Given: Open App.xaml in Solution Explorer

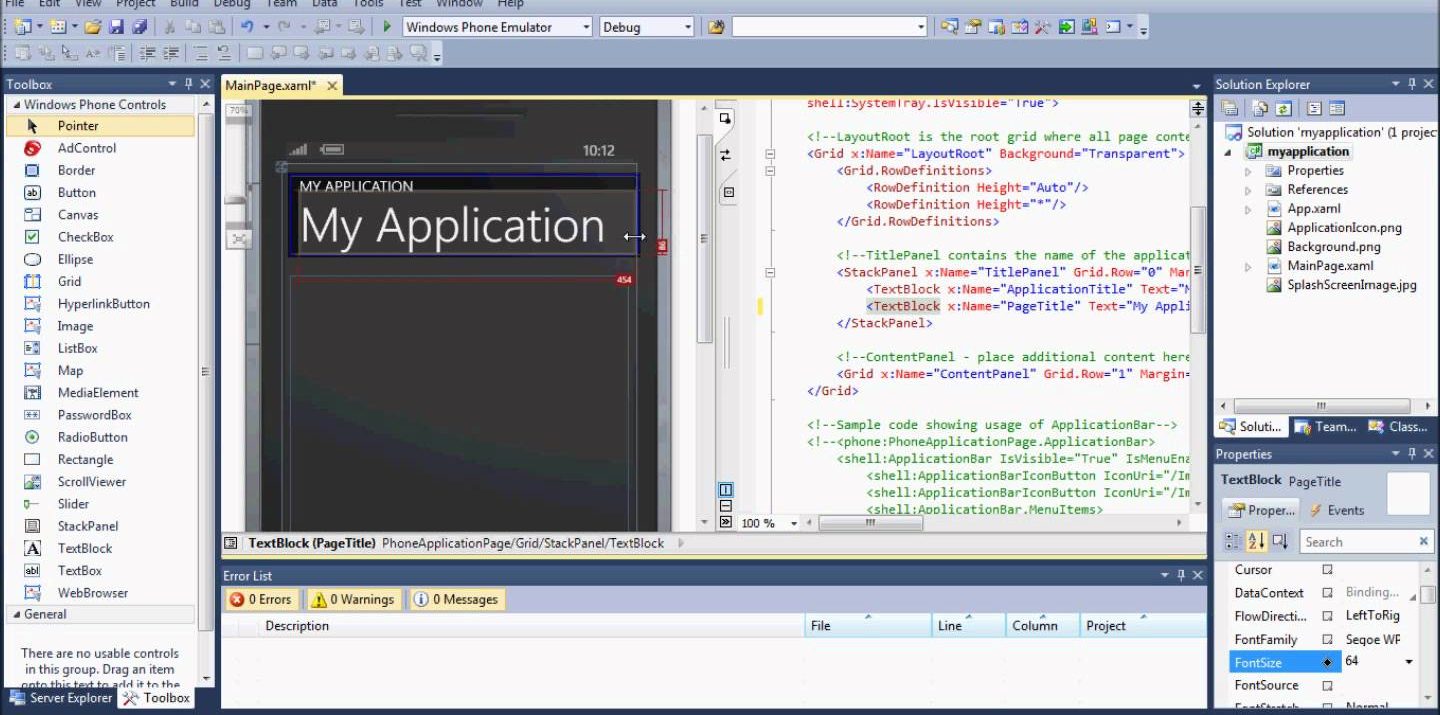Looking at the screenshot, I should click(x=1314, y=209).
